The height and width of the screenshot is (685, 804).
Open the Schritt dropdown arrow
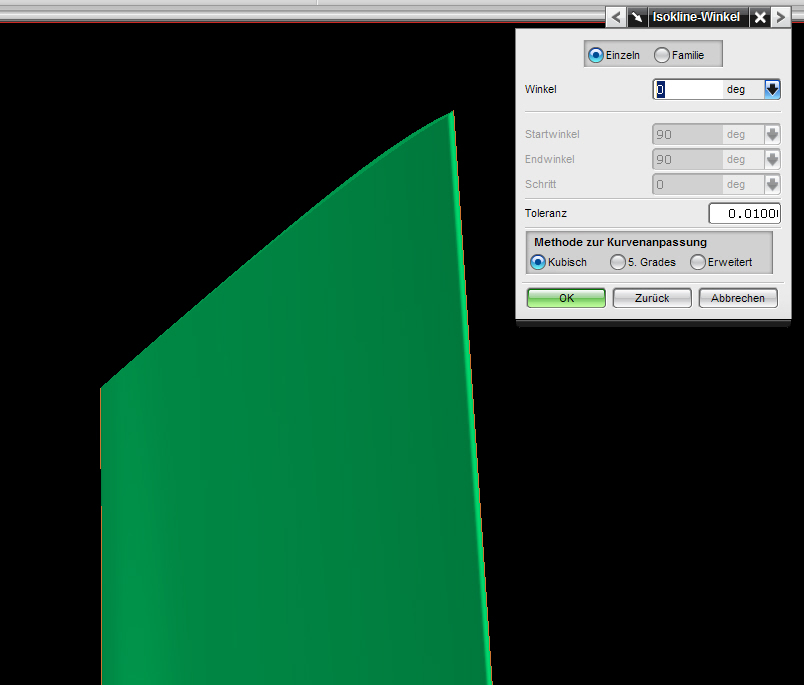point(772,185)
